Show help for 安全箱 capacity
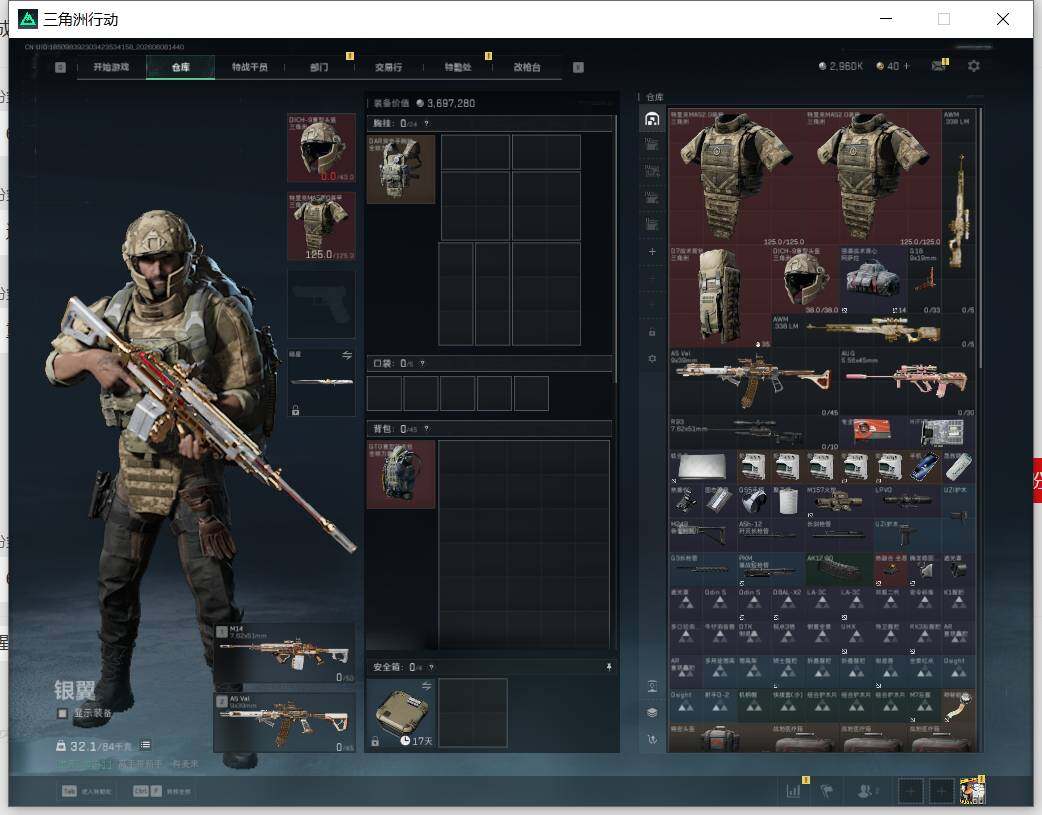Screen dimensions: 1042x815 pos(431,667)
